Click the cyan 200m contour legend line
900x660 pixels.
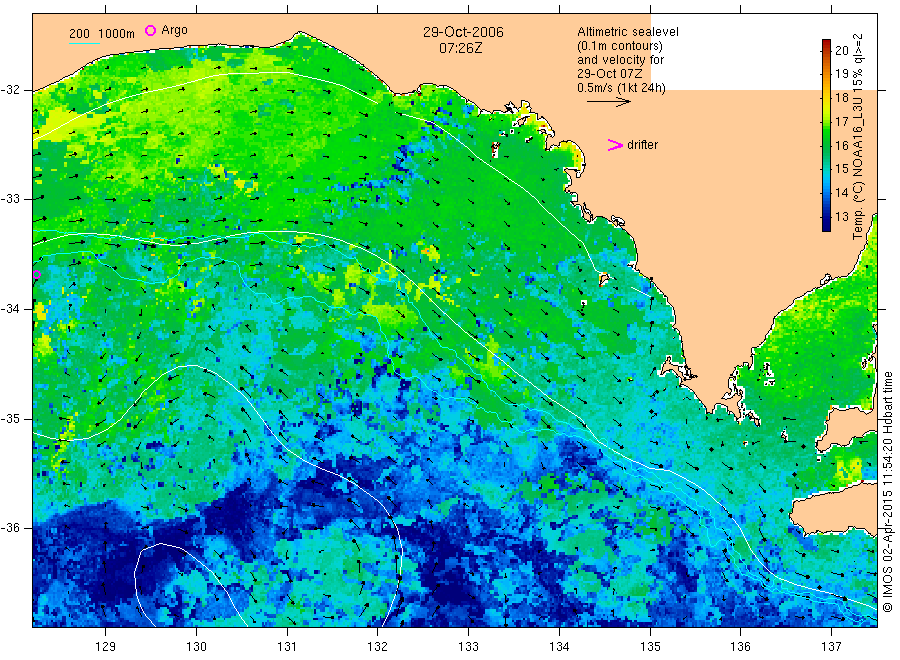point(84,43)
